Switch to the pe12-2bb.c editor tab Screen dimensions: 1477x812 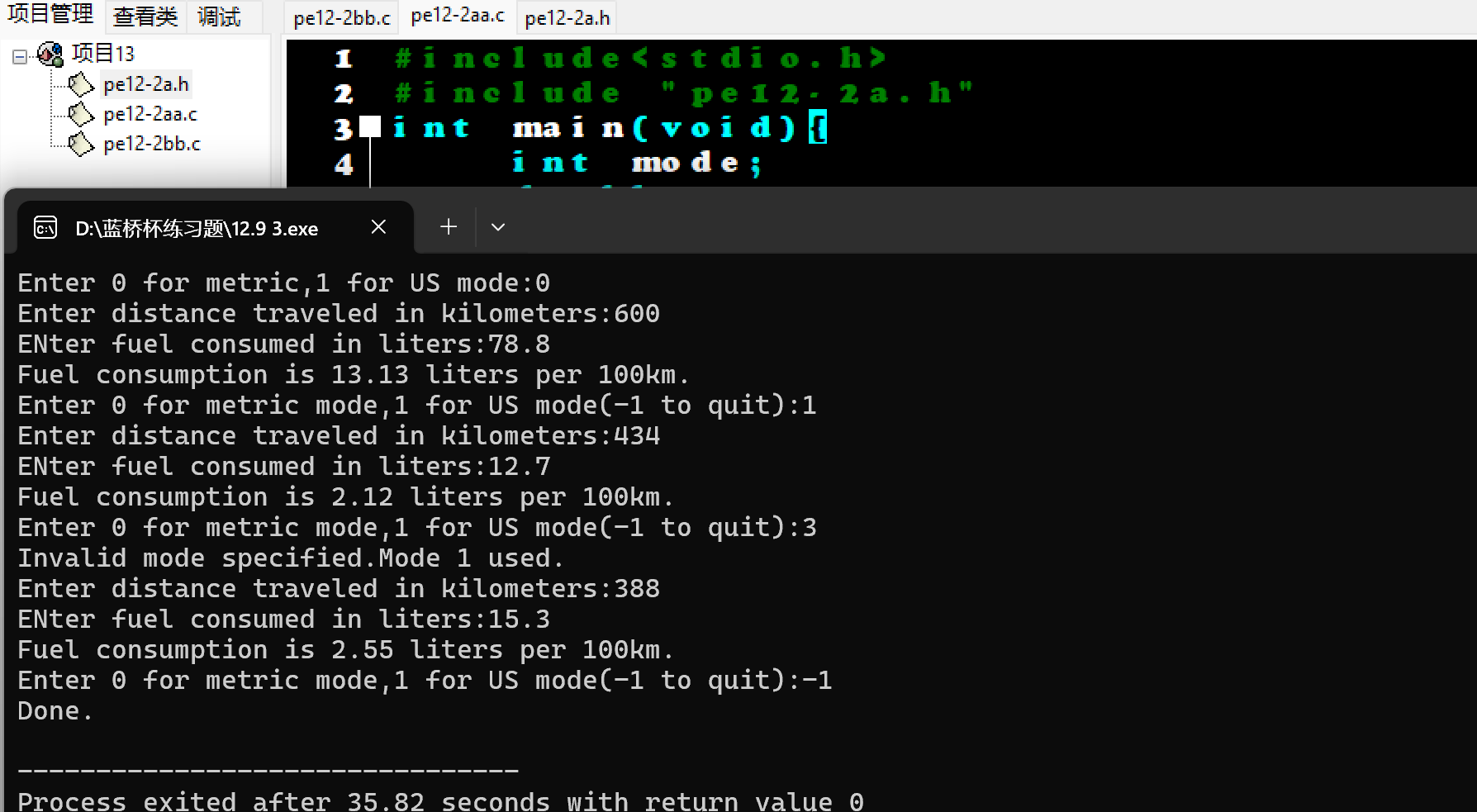pos(341,17)
